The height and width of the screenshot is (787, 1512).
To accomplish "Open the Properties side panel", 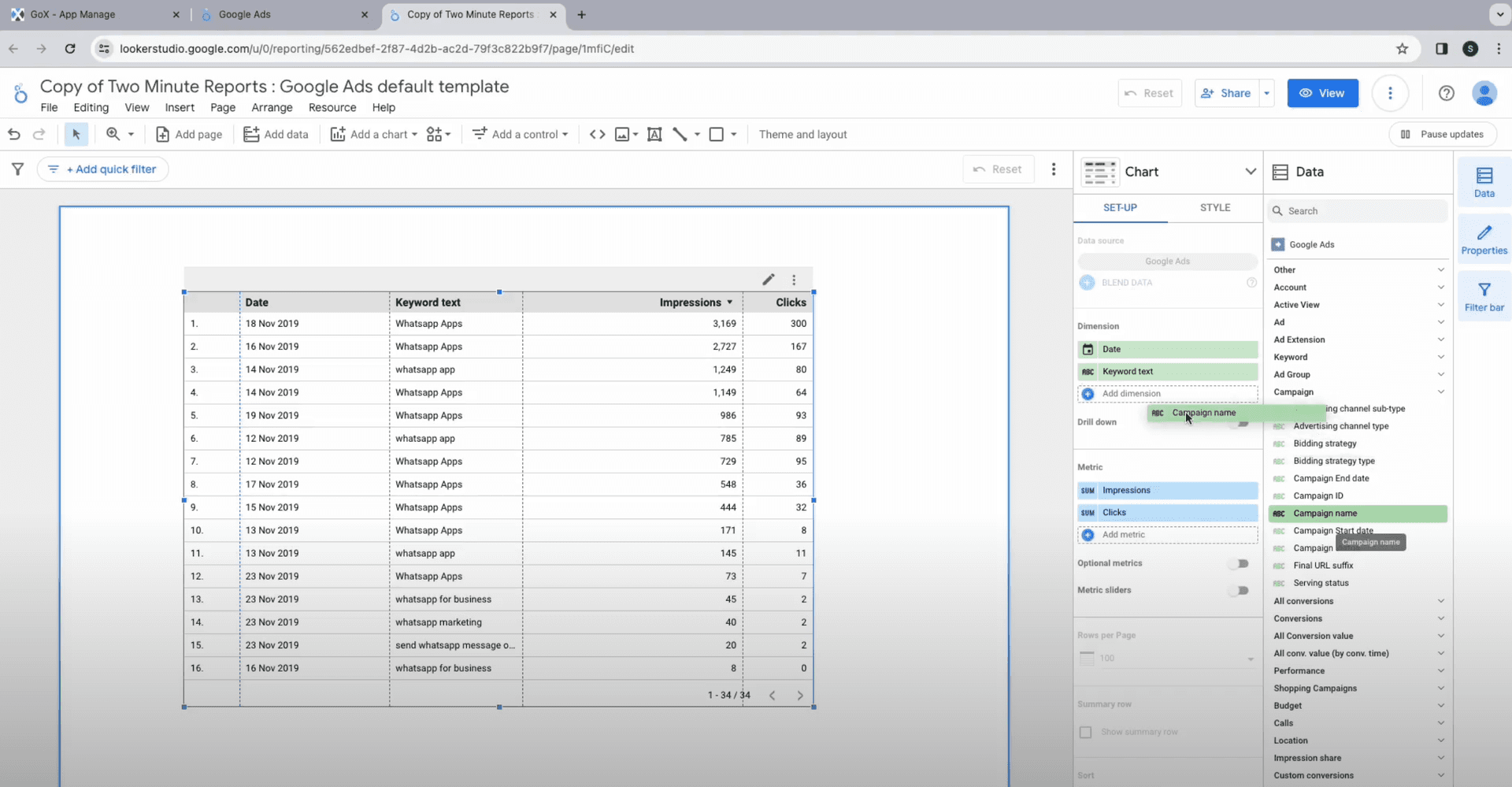I will coord(1484,239).
